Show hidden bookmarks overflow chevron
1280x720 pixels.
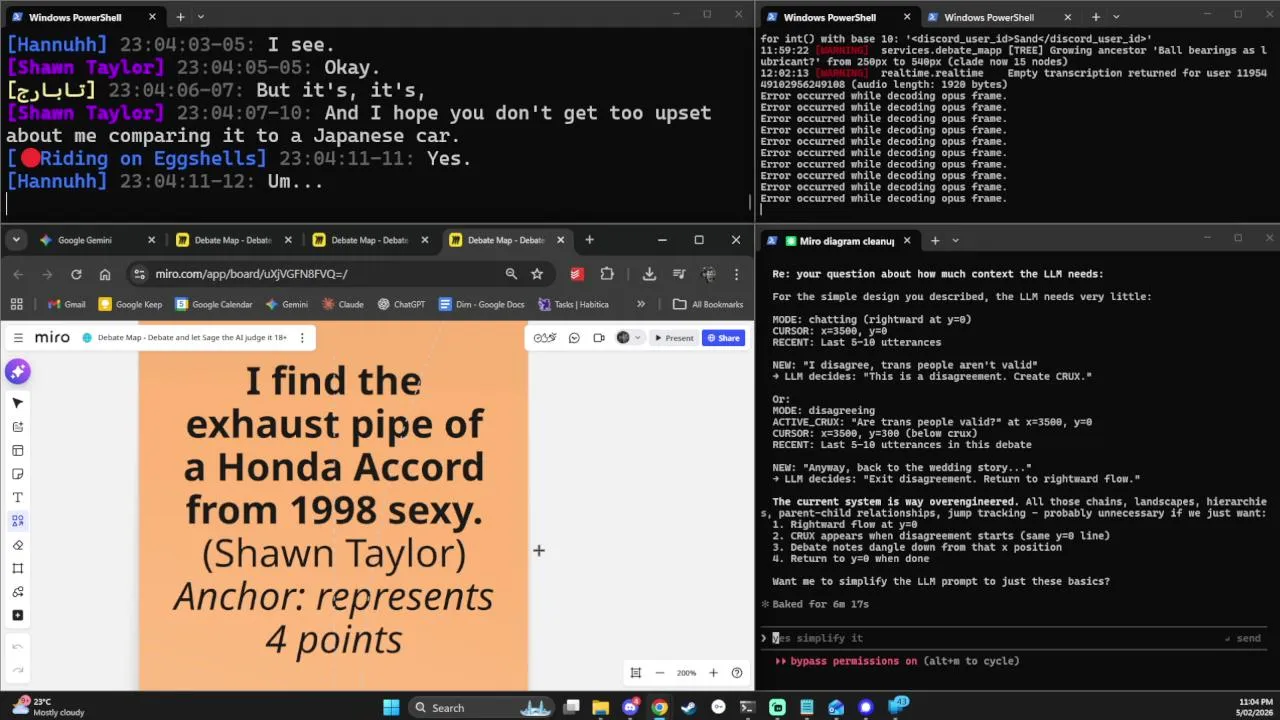point(641,304)
